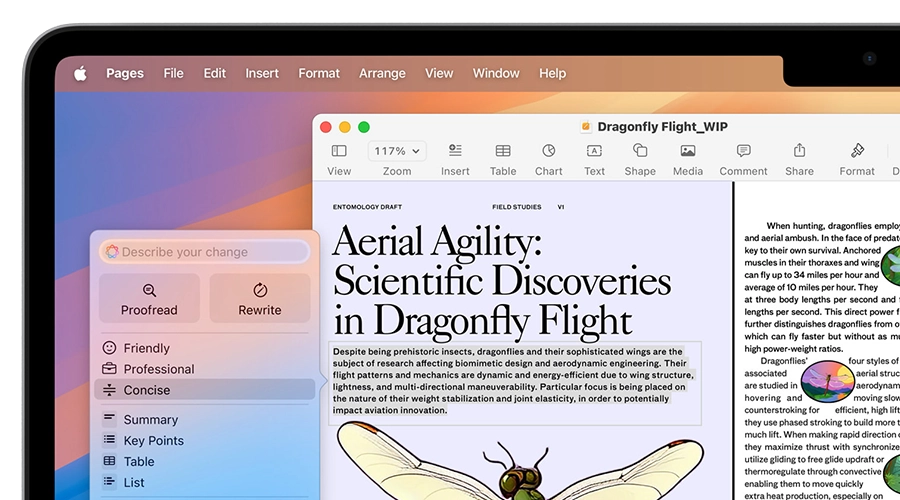Screen dimensions: 900x500
Task: Click the Aerial Agility headline text
Action: tap(502, 281)
